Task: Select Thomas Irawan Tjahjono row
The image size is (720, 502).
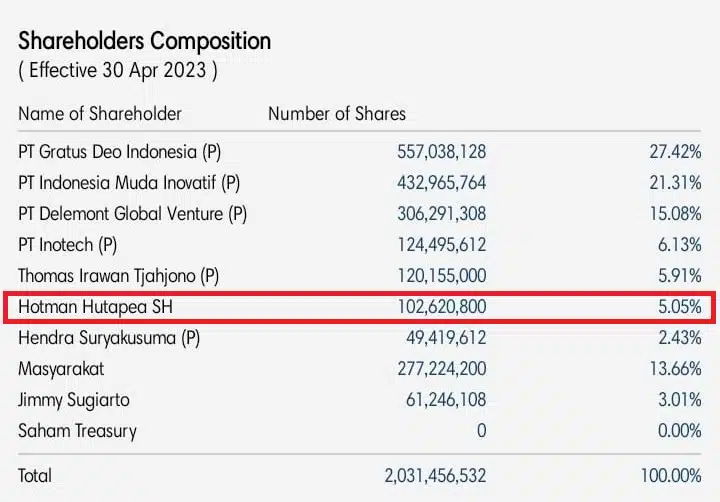Action: pyautogui.click(x=119, y=276)
